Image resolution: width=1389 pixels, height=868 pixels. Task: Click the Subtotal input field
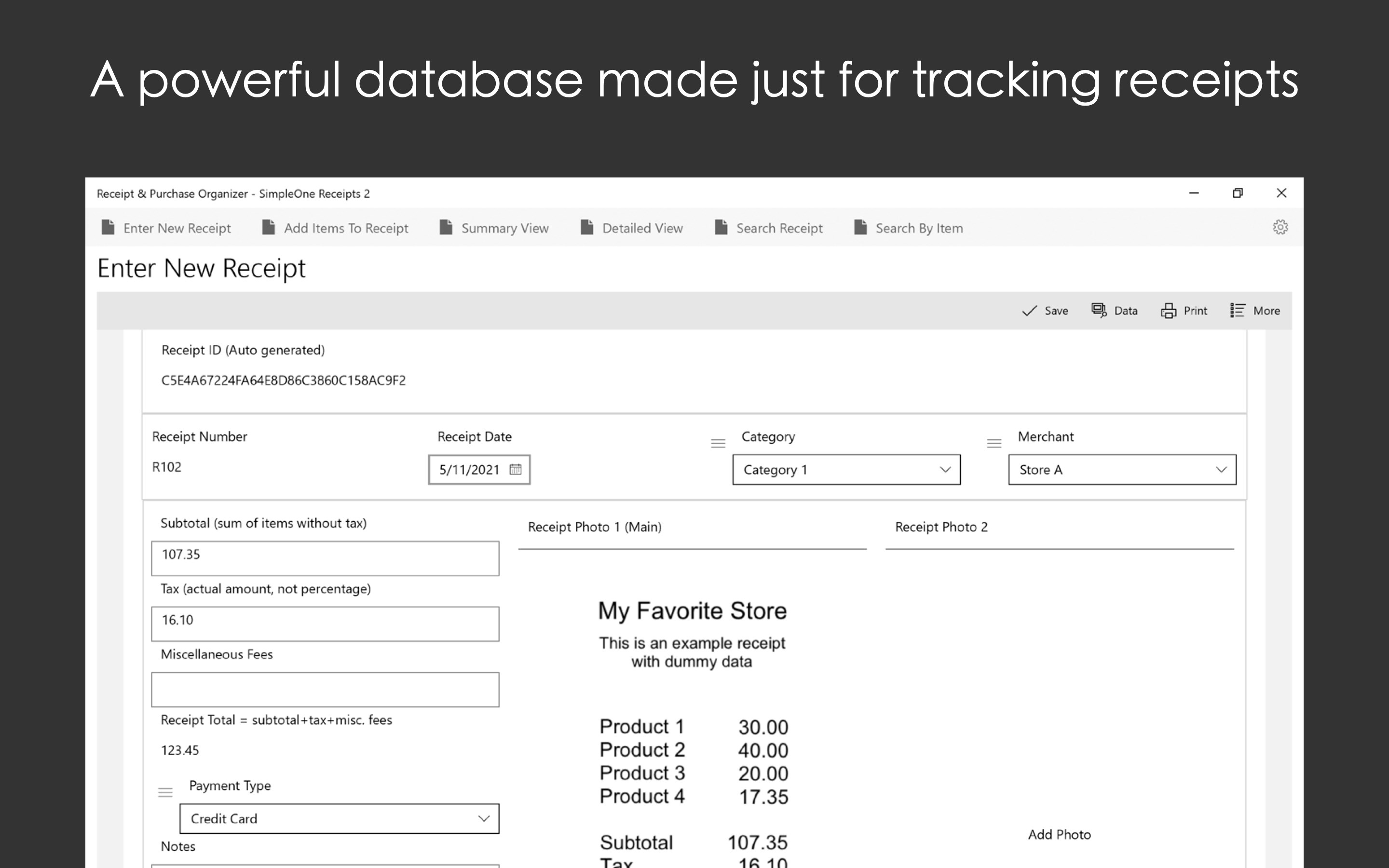pos(325,558)
